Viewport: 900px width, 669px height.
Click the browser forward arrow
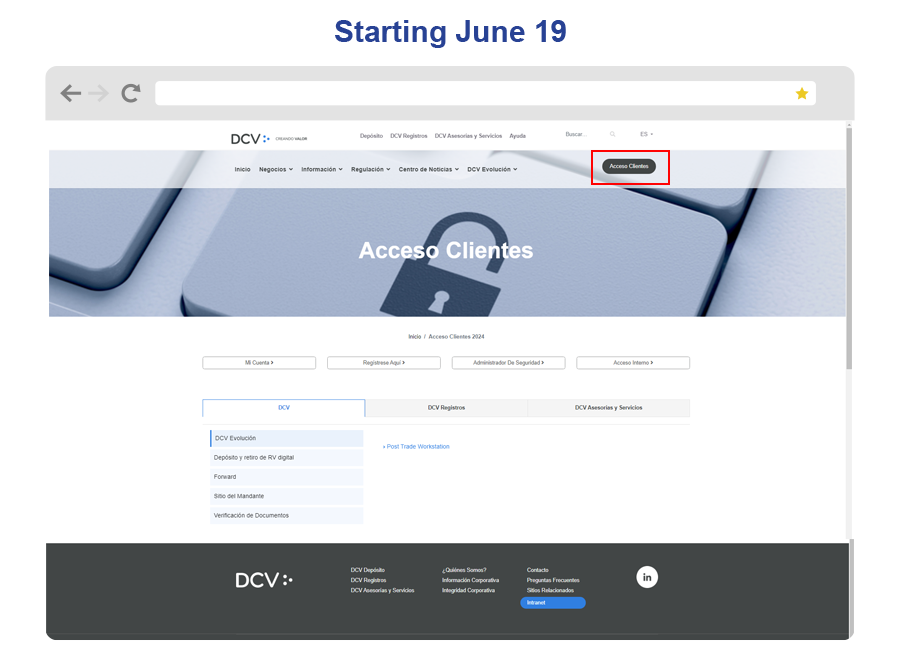coord(98,93)
